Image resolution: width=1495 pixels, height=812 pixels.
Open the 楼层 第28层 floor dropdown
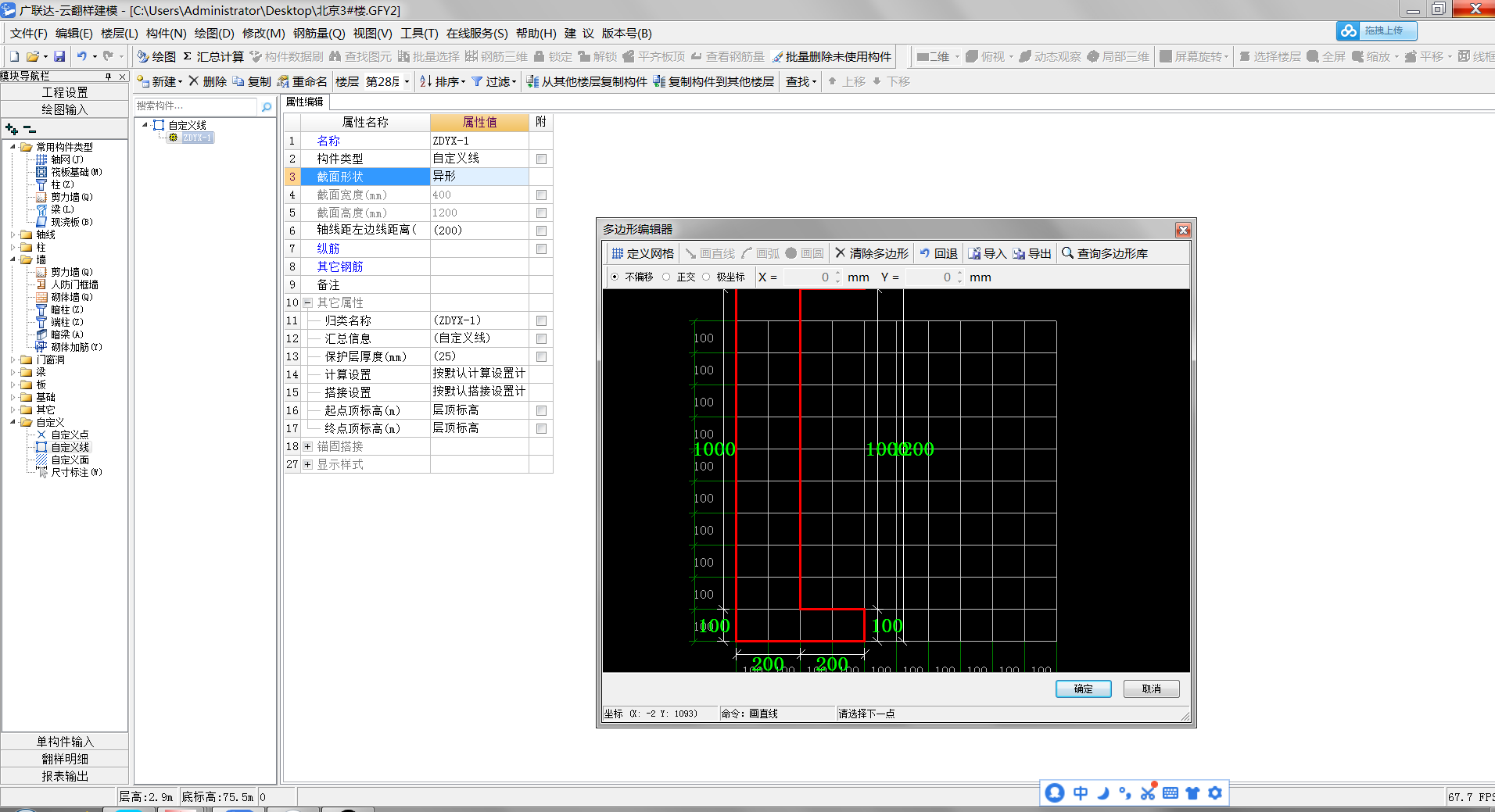(x=407, y=81)
